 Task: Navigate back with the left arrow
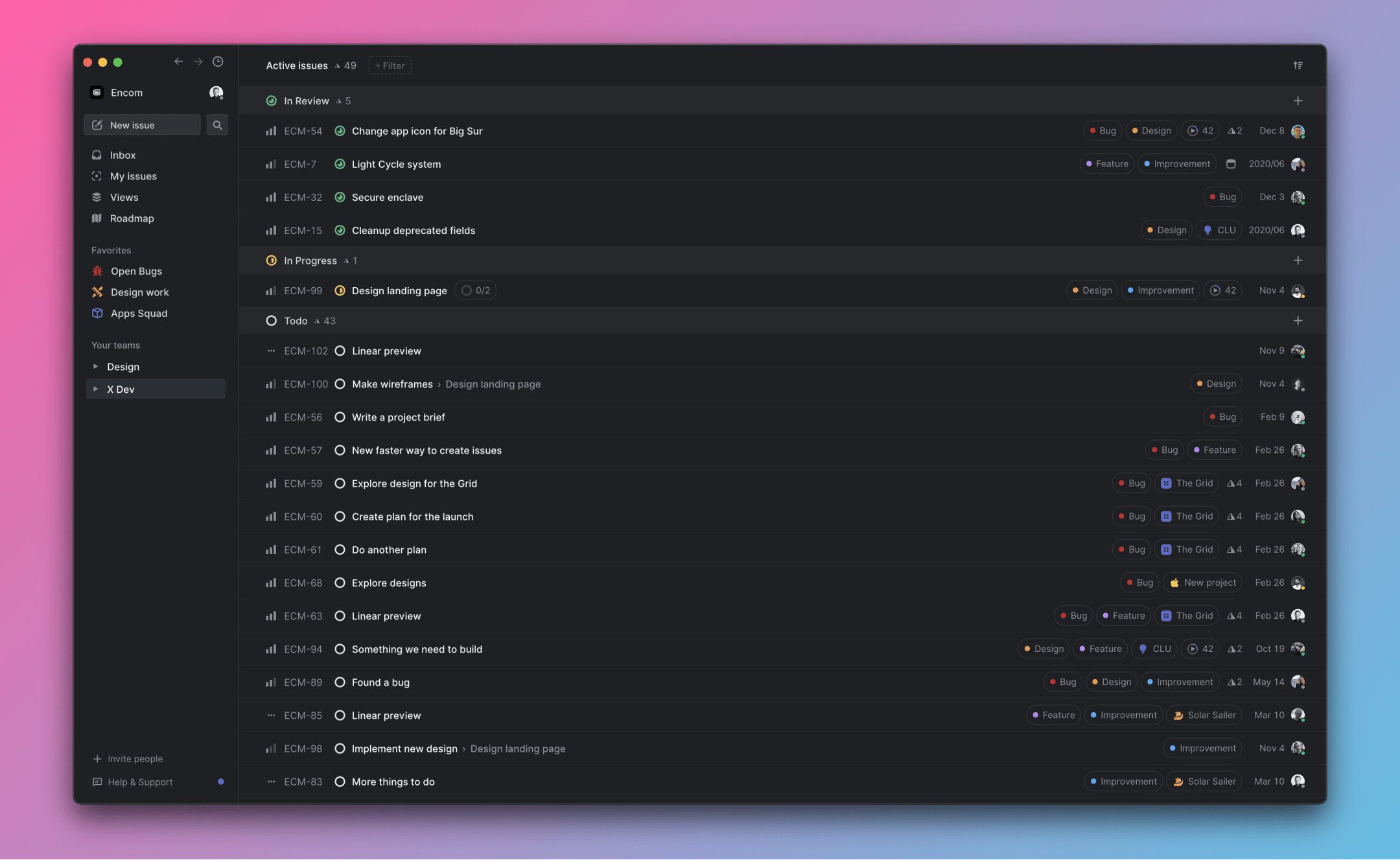[178, 62]
